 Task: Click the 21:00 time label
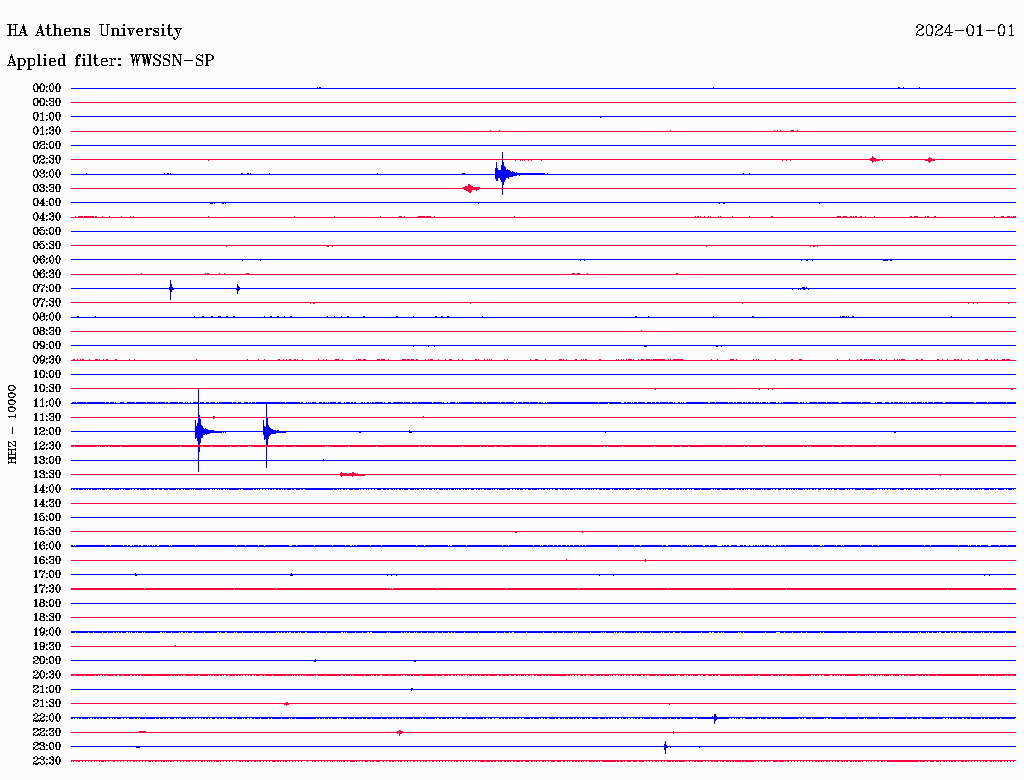[47, 689]
